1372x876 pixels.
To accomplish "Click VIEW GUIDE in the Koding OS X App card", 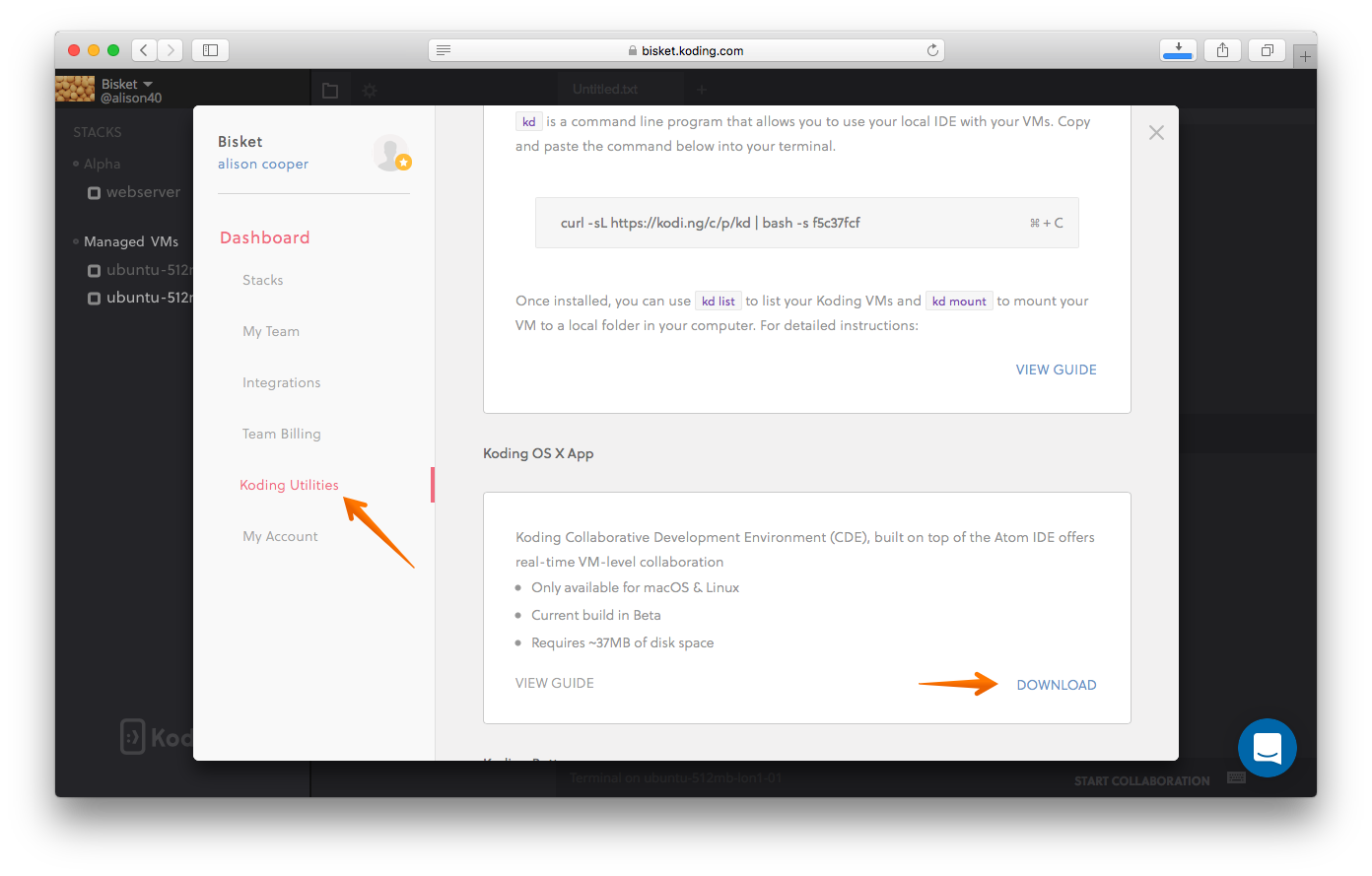I will pyautogui.click(x=555, y=683).
